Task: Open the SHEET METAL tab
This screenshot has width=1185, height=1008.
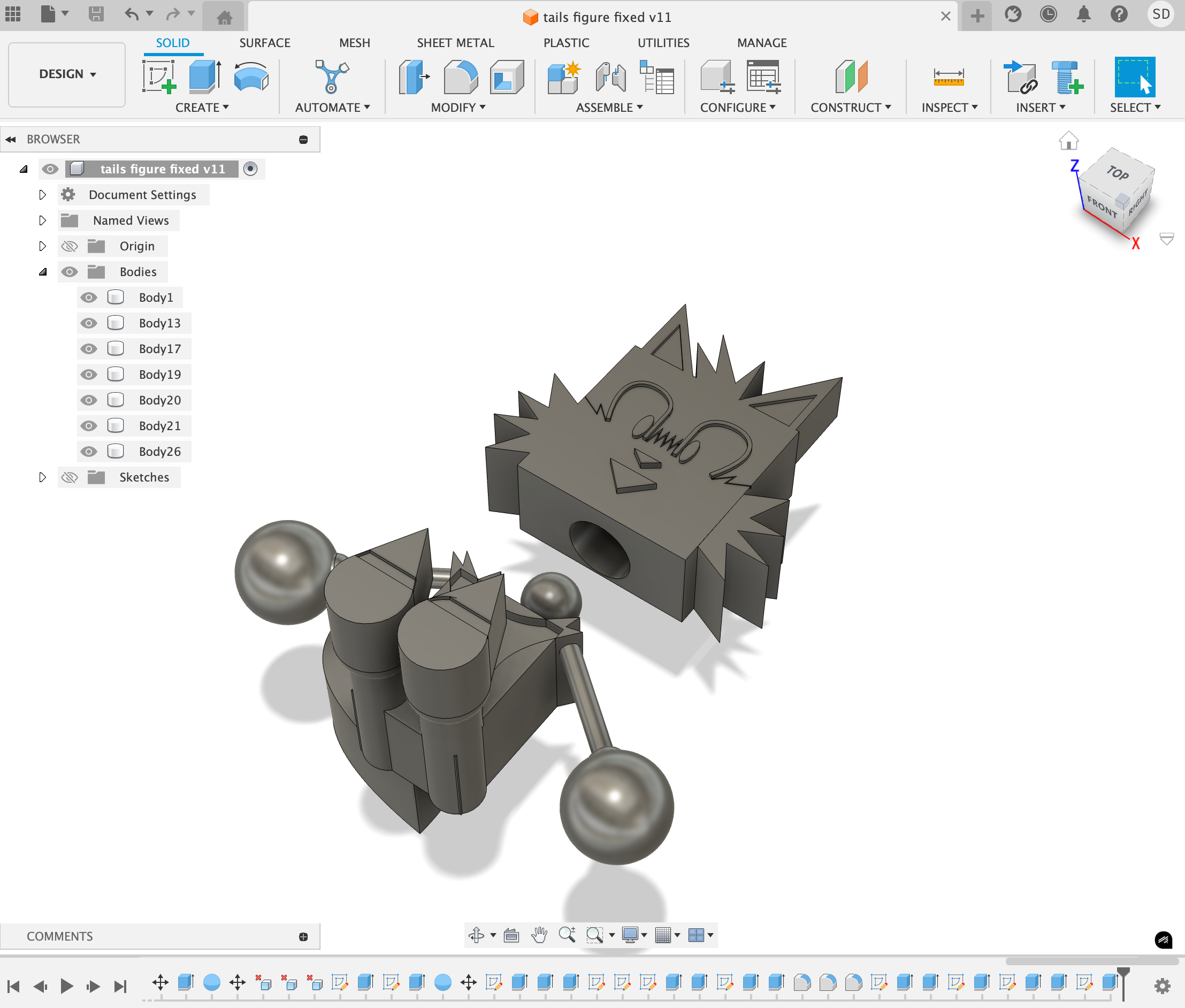Action: 455,43
